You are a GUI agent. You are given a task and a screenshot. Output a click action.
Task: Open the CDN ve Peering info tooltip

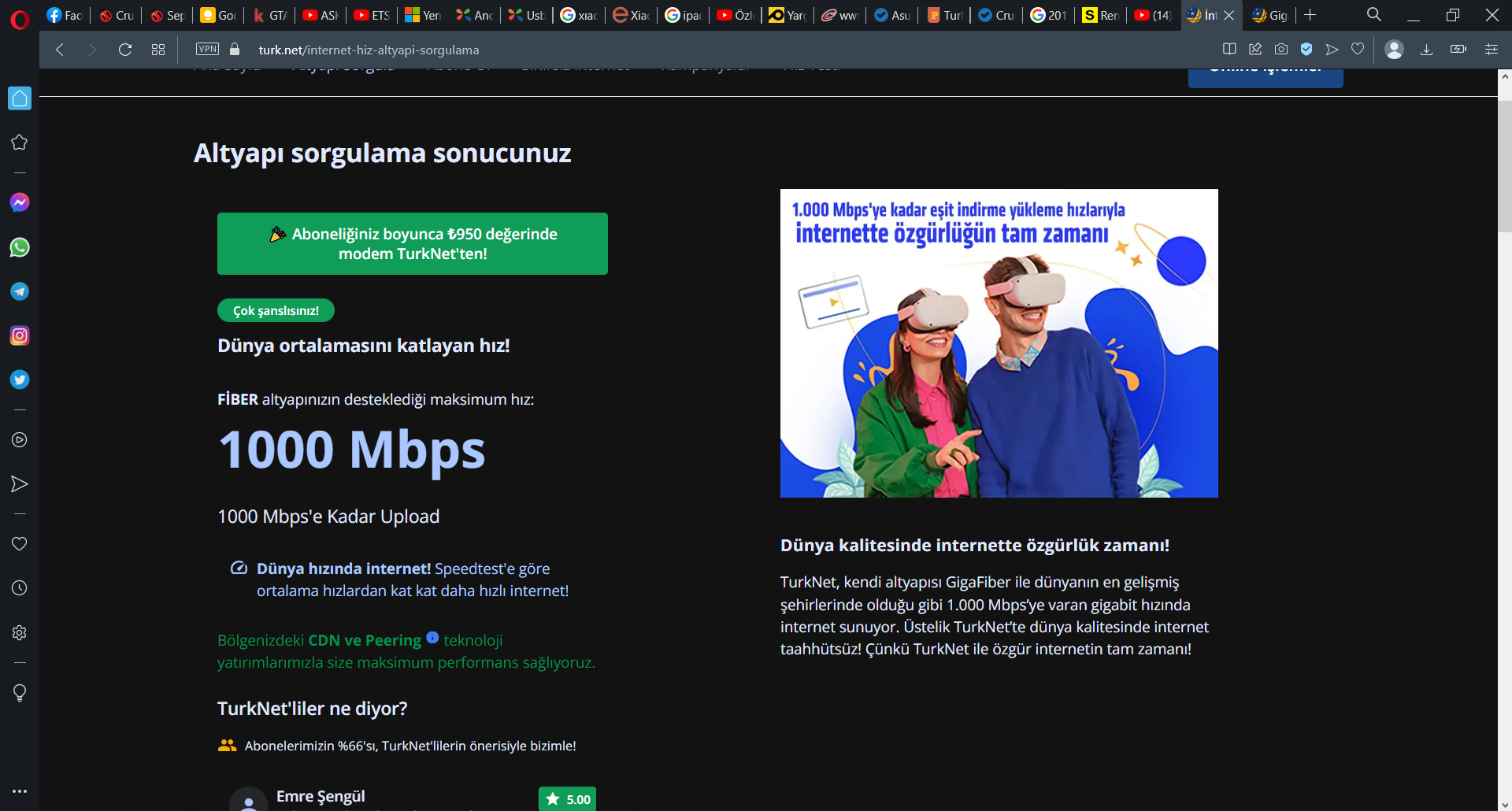click(x=432, y=637)
